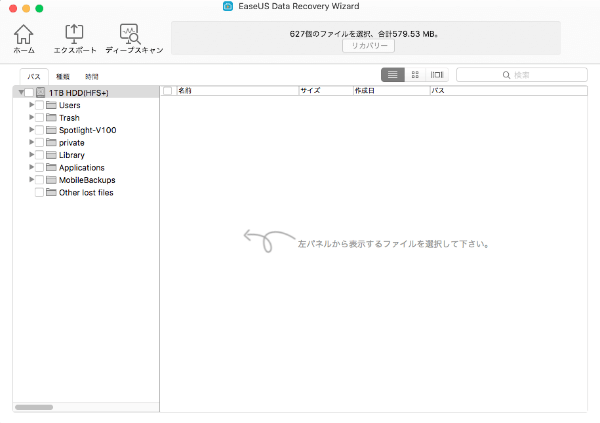The image size is (600, 423).
Task: Expand the Users folder
Action: [31, 105]
